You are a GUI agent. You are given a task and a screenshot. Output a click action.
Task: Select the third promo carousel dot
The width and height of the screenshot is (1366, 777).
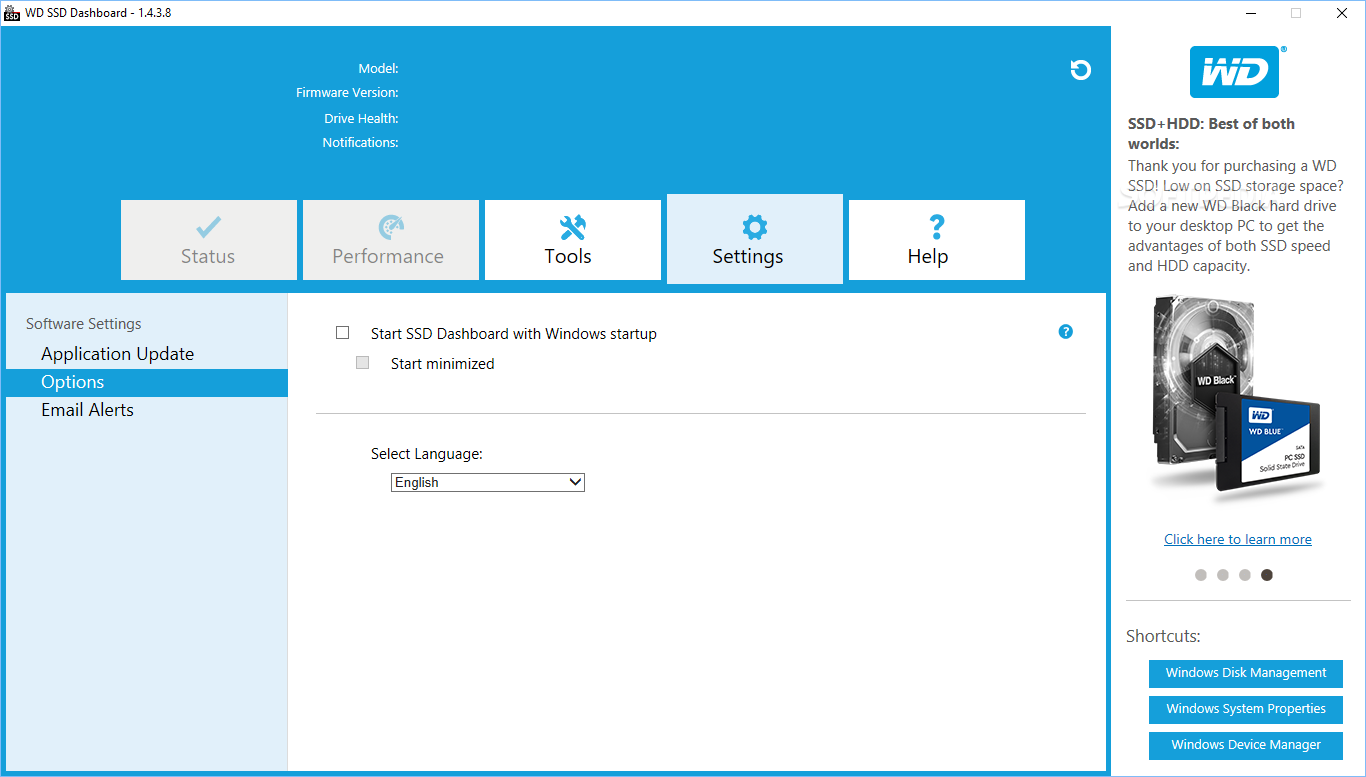1245,575
